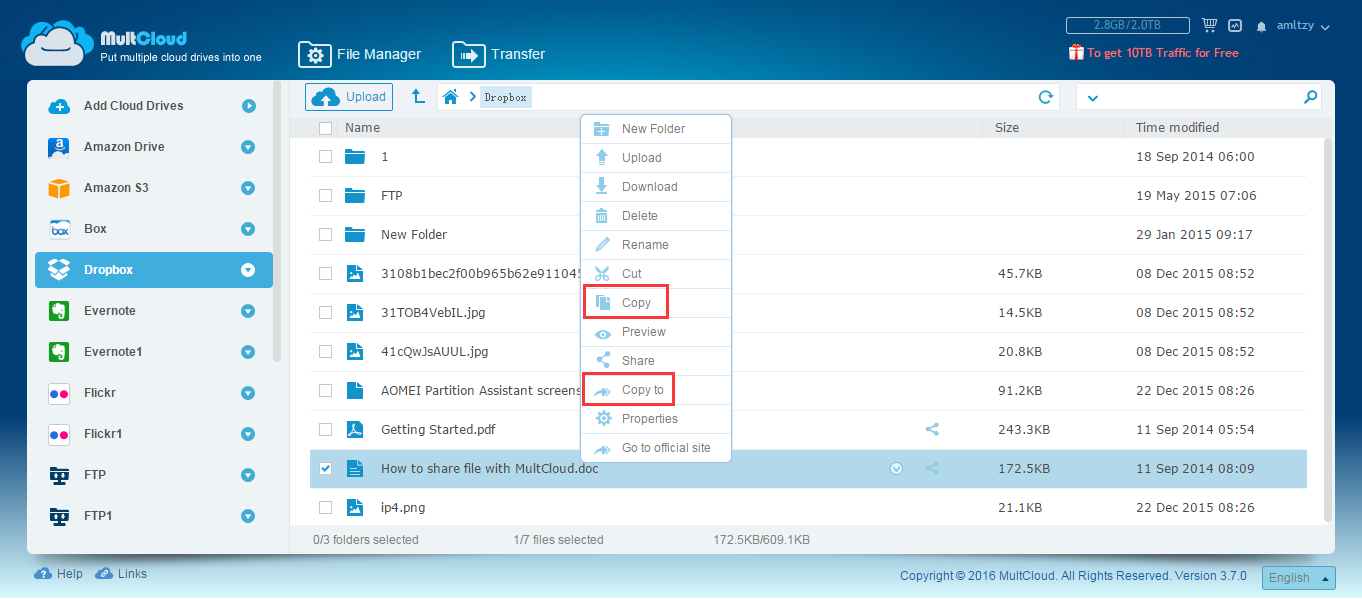Viewport: 1362px width, 599px height.
Task: Open the Help link
Action: (59, 574)
